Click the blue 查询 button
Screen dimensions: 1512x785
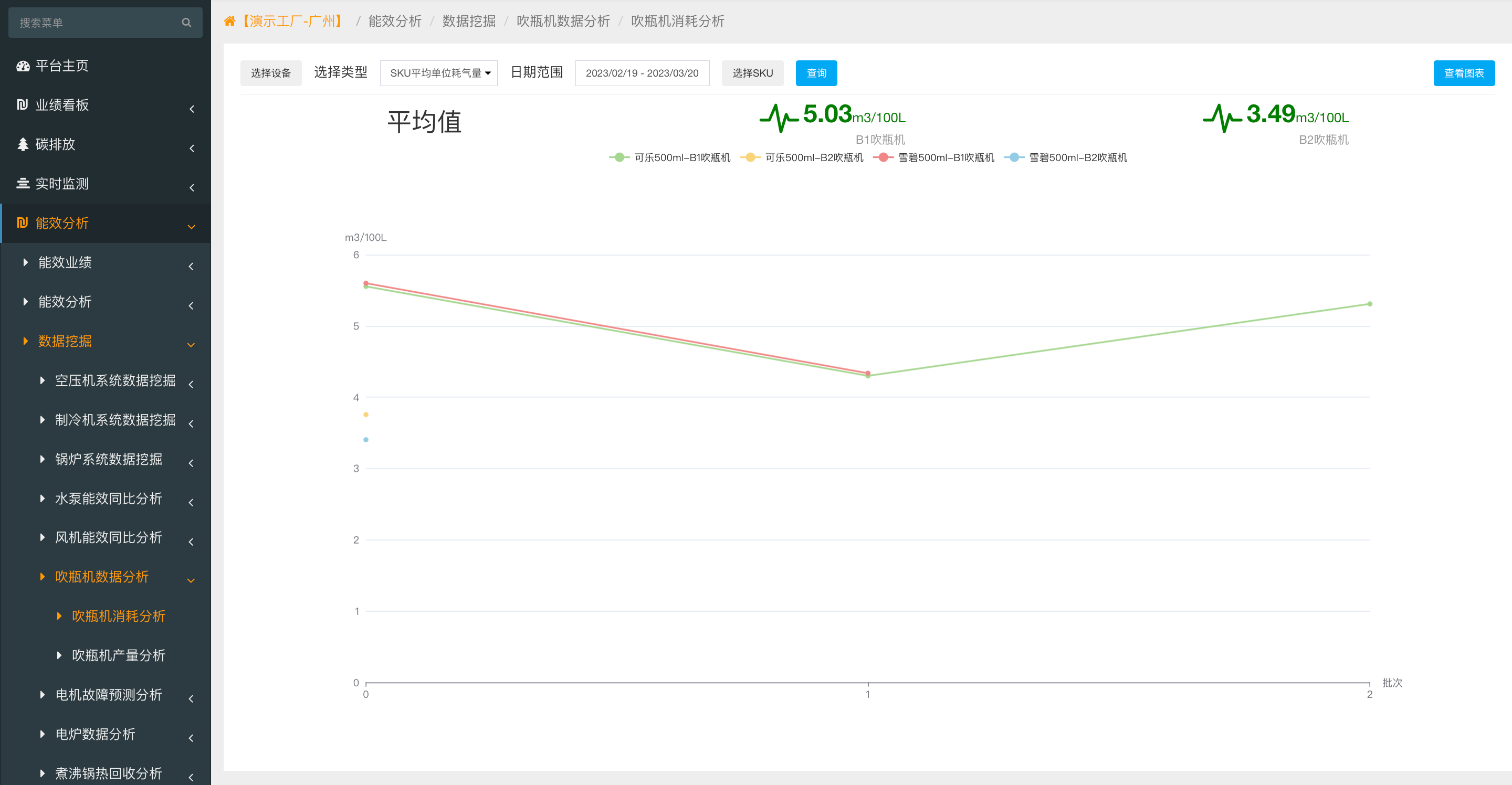pyautogui.click(x=816, y=73)
